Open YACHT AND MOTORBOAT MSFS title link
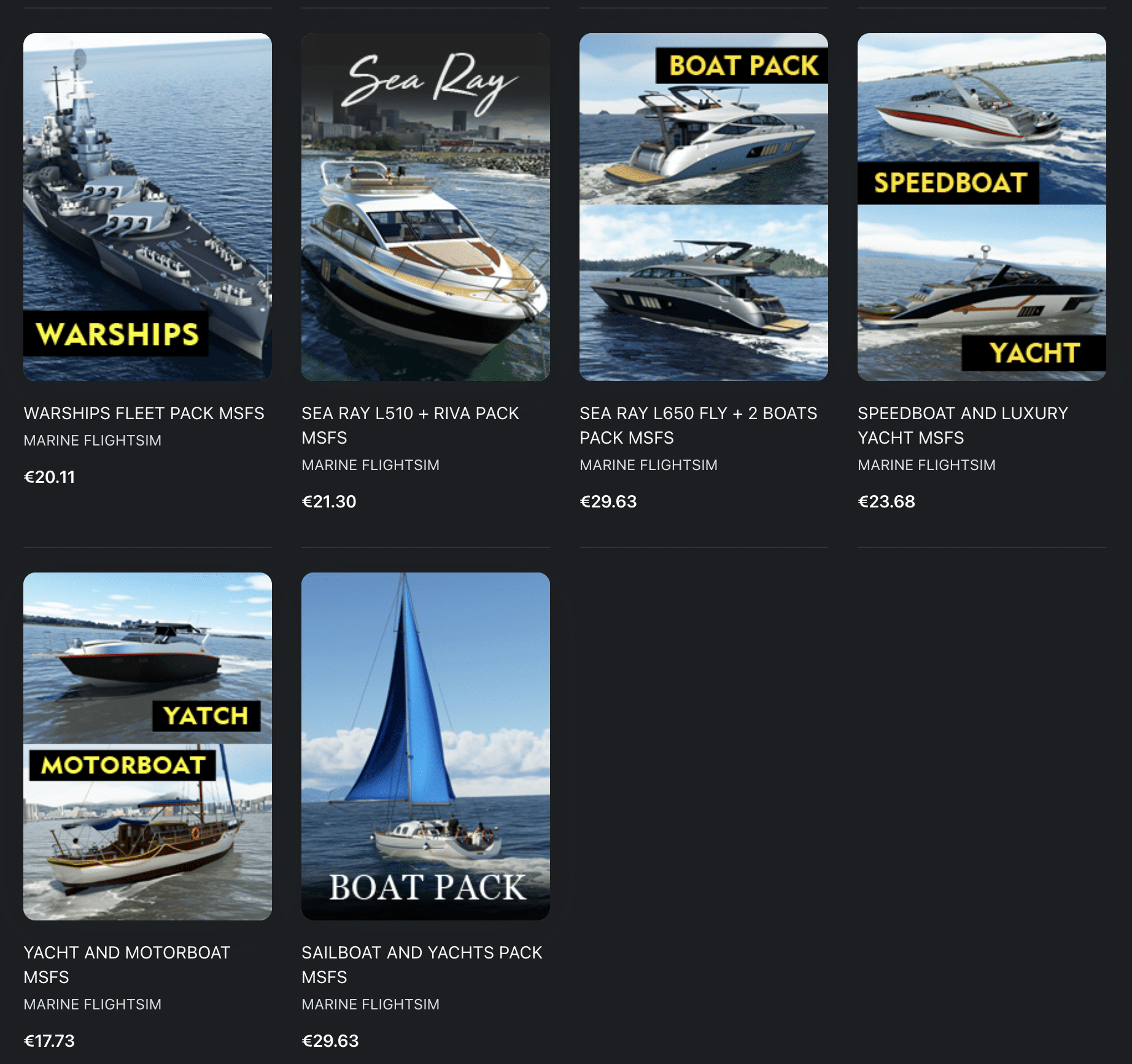Image resolution: width=1132 pixels, height=1064 pixels. click(126, 965)
